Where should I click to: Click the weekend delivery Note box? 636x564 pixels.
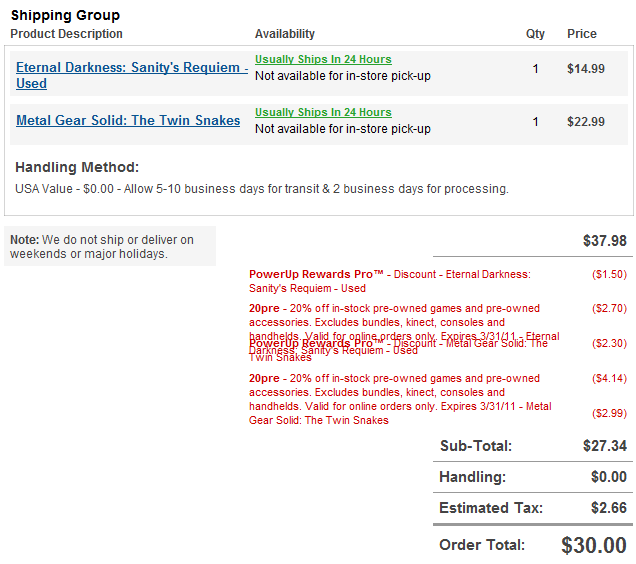110,246
